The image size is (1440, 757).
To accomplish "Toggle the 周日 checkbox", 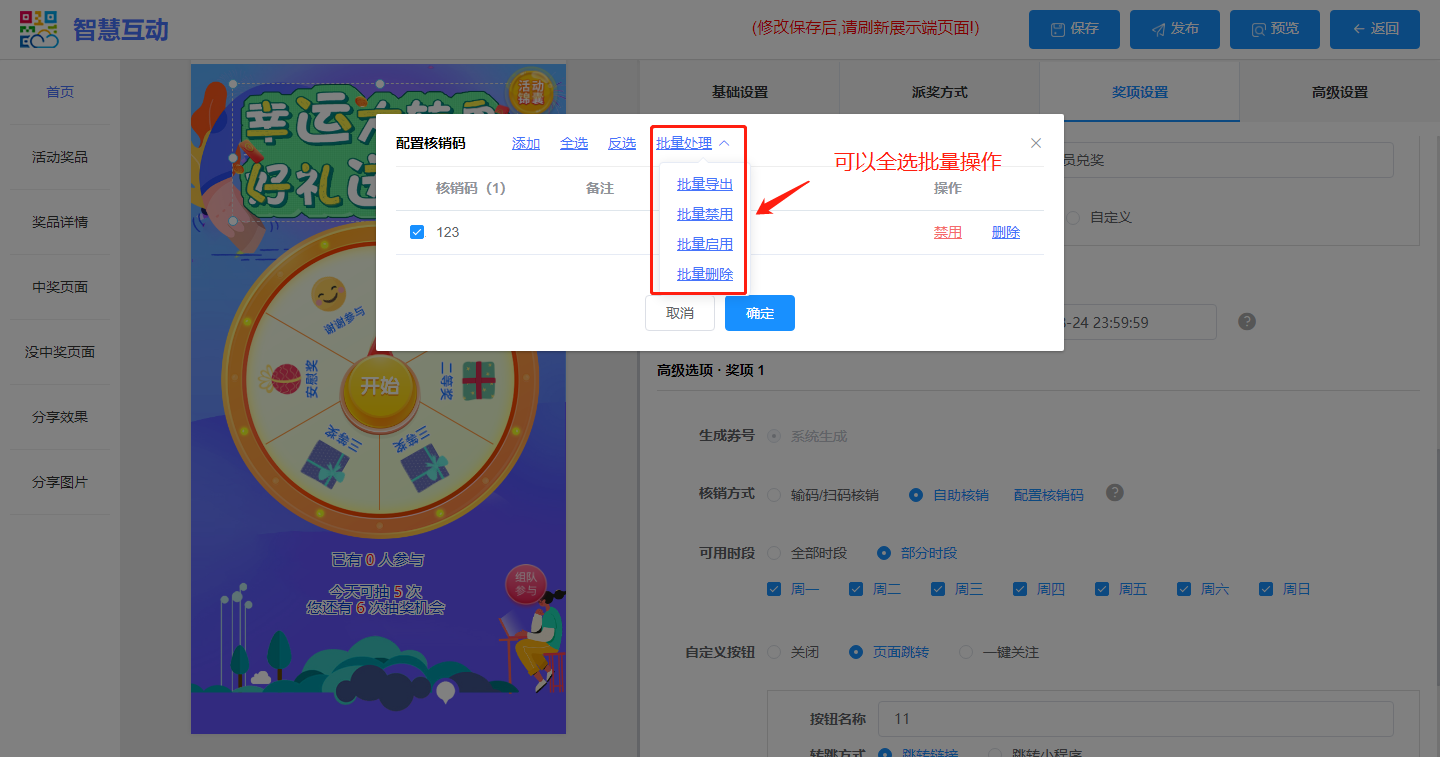I will (1266, 589).
